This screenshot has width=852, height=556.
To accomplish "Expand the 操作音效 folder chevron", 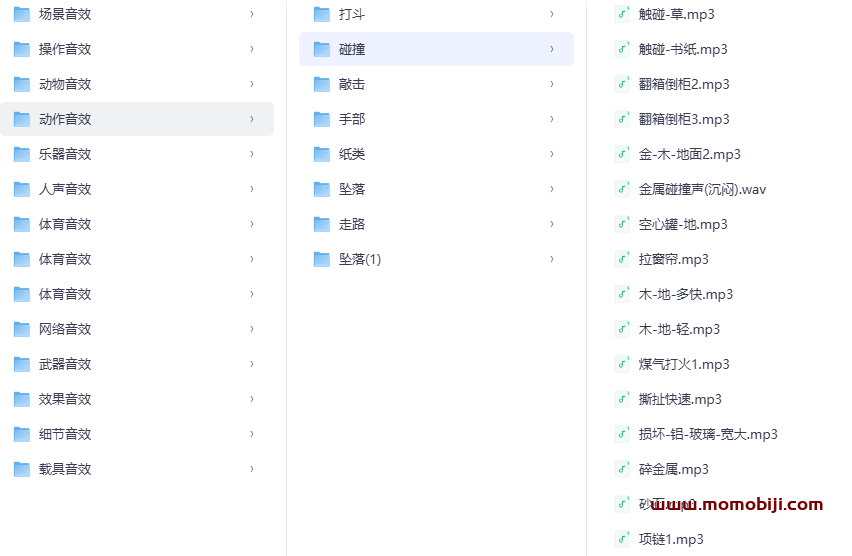I will pos(251,49).
